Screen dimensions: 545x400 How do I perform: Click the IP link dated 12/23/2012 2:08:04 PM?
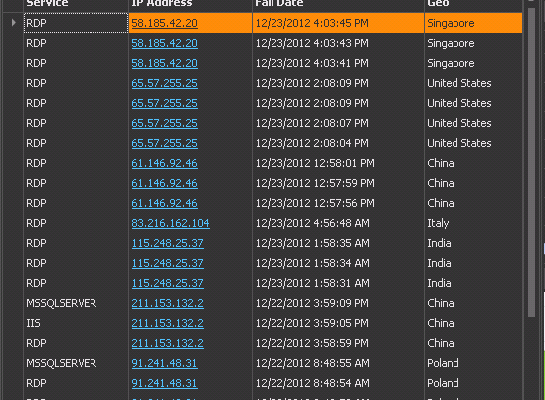[x=164, y=143]
